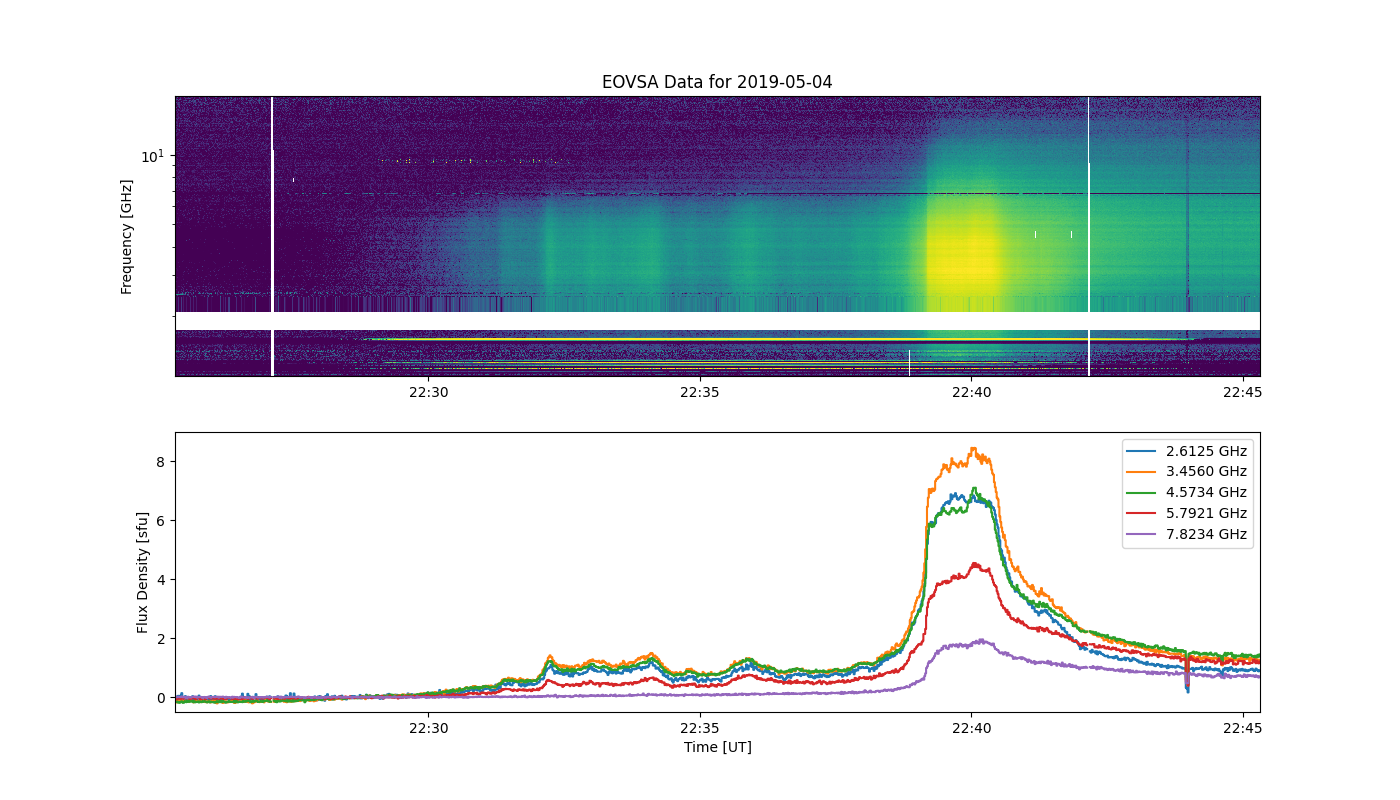The width and height of the screenshot is (1400, 800).
Task: Click the Time [UT] axis label
Action: tap(717, 747)
